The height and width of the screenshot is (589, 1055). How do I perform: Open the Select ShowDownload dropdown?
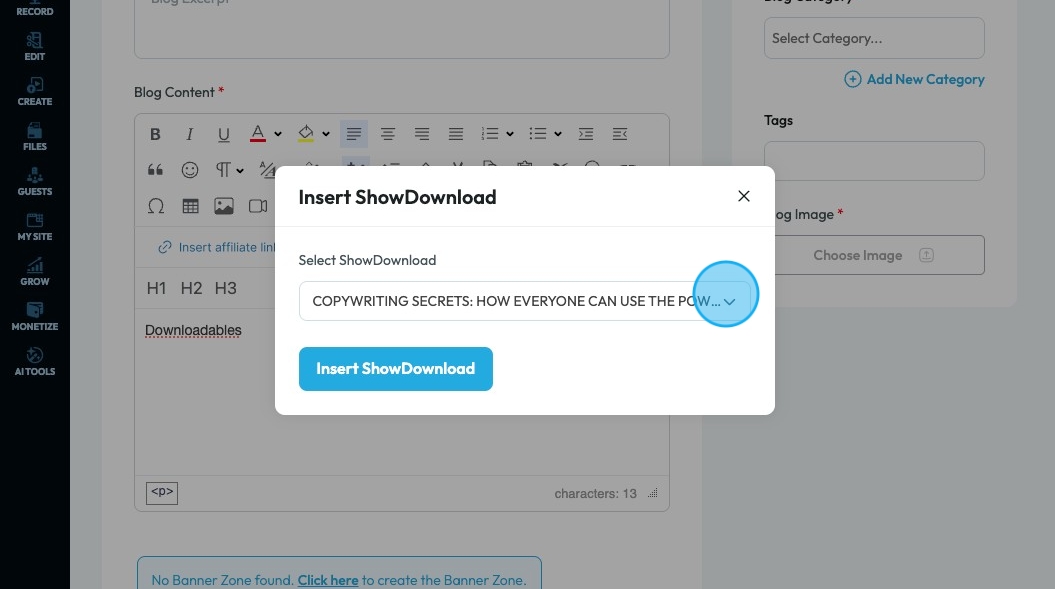pyautogui.click(x=524, y=301)
